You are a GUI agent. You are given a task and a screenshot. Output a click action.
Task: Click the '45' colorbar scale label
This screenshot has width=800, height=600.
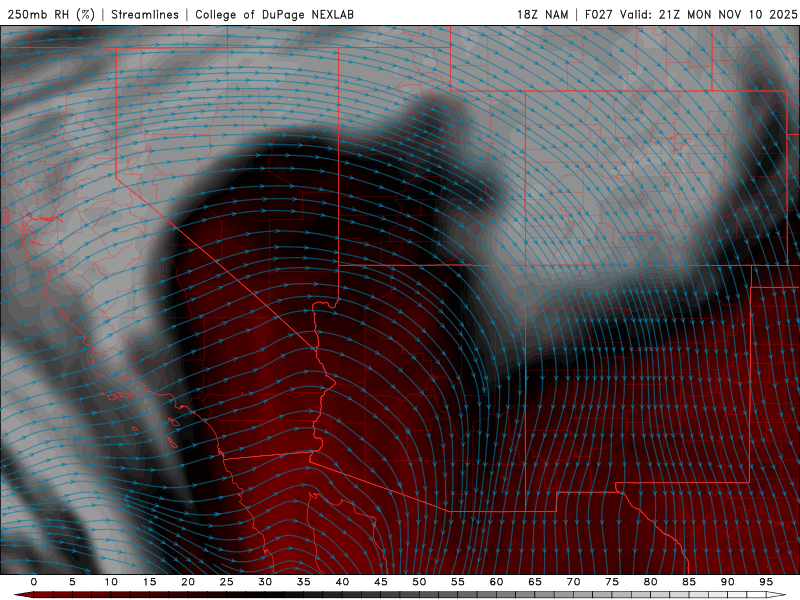coord(381,582)
